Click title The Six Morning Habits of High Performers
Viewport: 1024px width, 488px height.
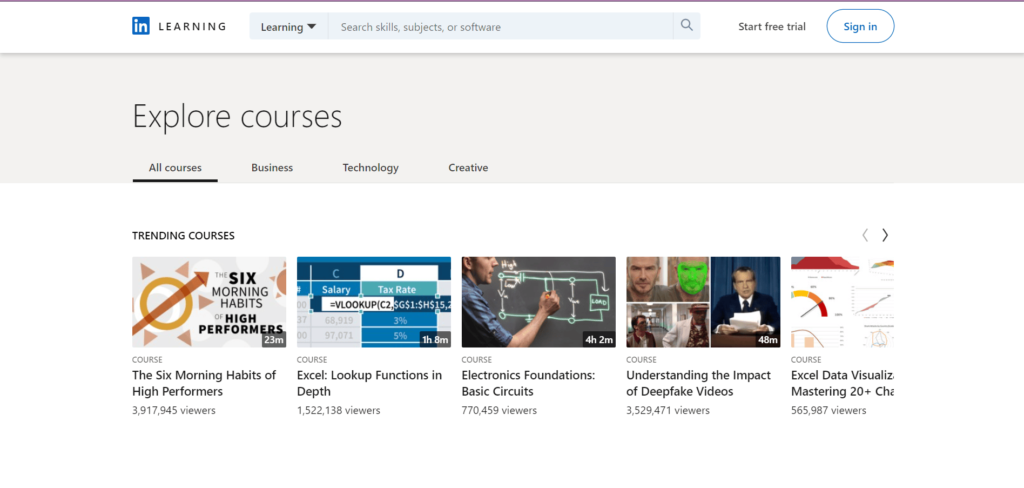tap(204, 383)
